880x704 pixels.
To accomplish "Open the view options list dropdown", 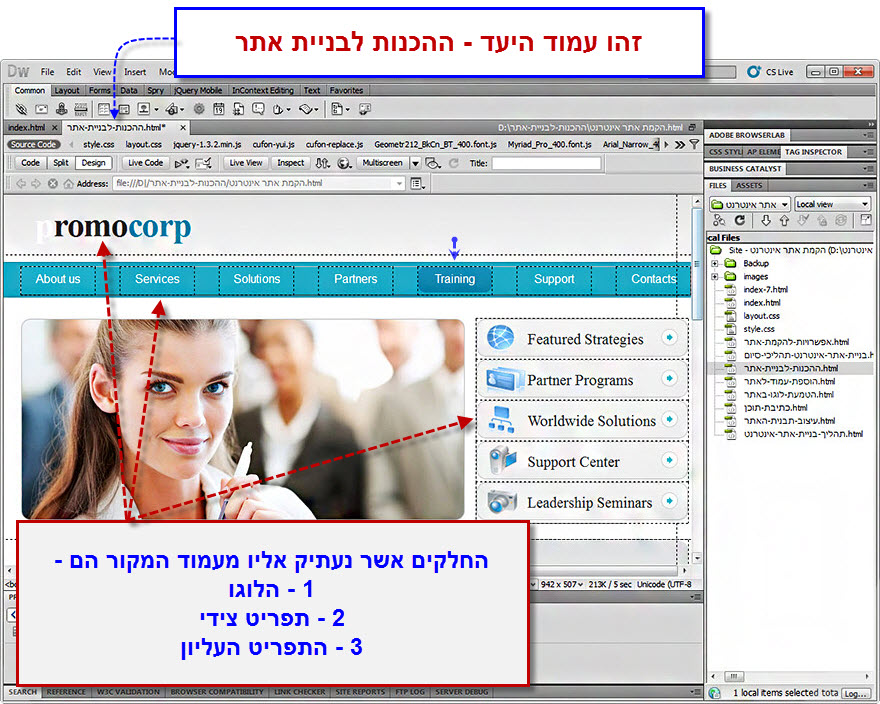I will 418,184.
